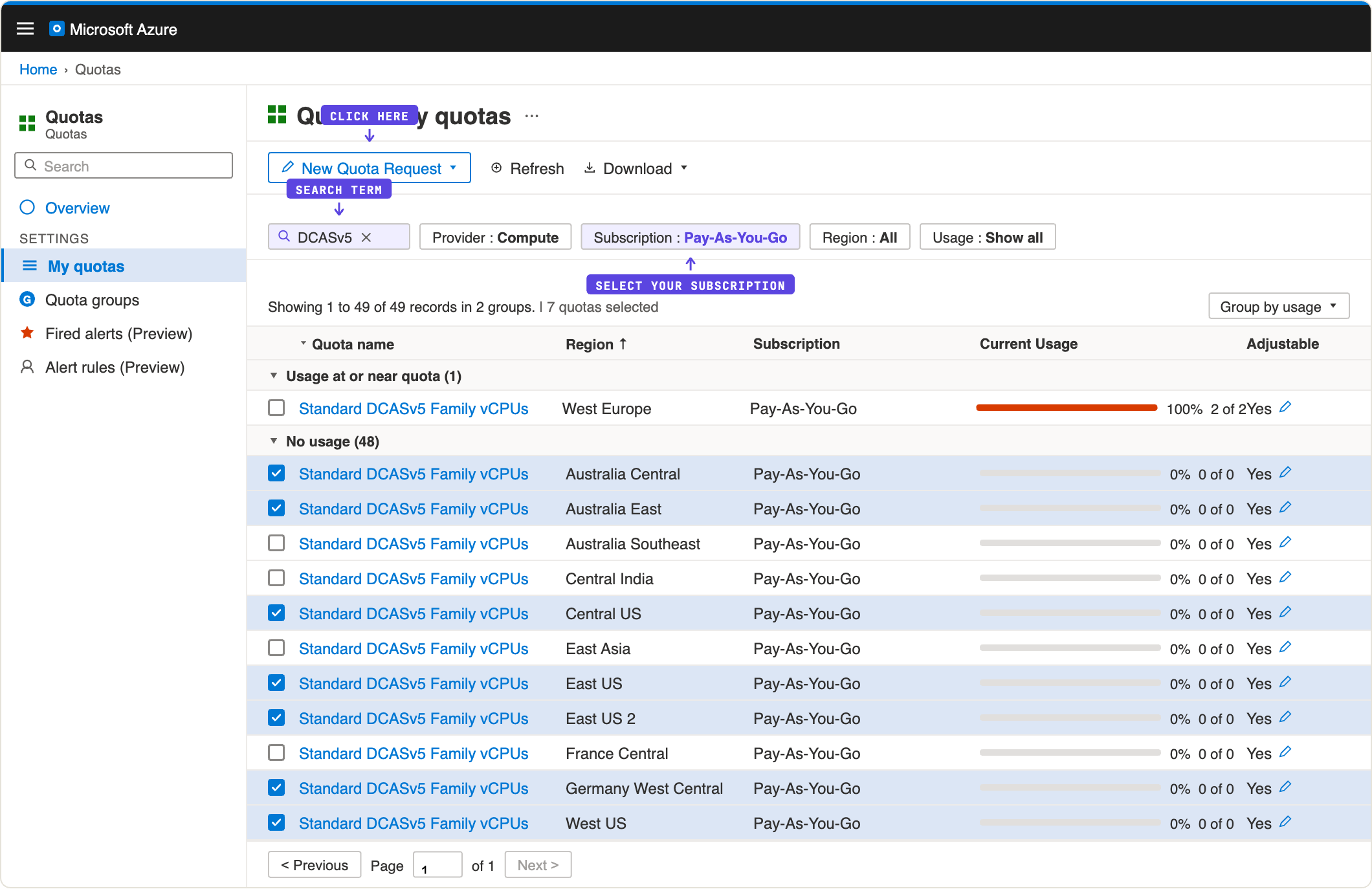This screenshot has height=889, width=1372.
Task: Click the West Europe 100% usage bar
Action: click(x=1067, y=408)
